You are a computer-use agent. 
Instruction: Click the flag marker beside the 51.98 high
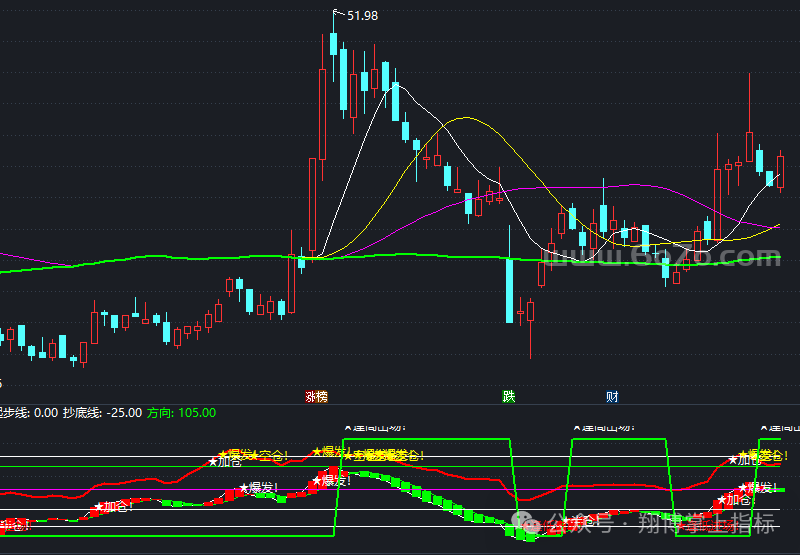336,13
